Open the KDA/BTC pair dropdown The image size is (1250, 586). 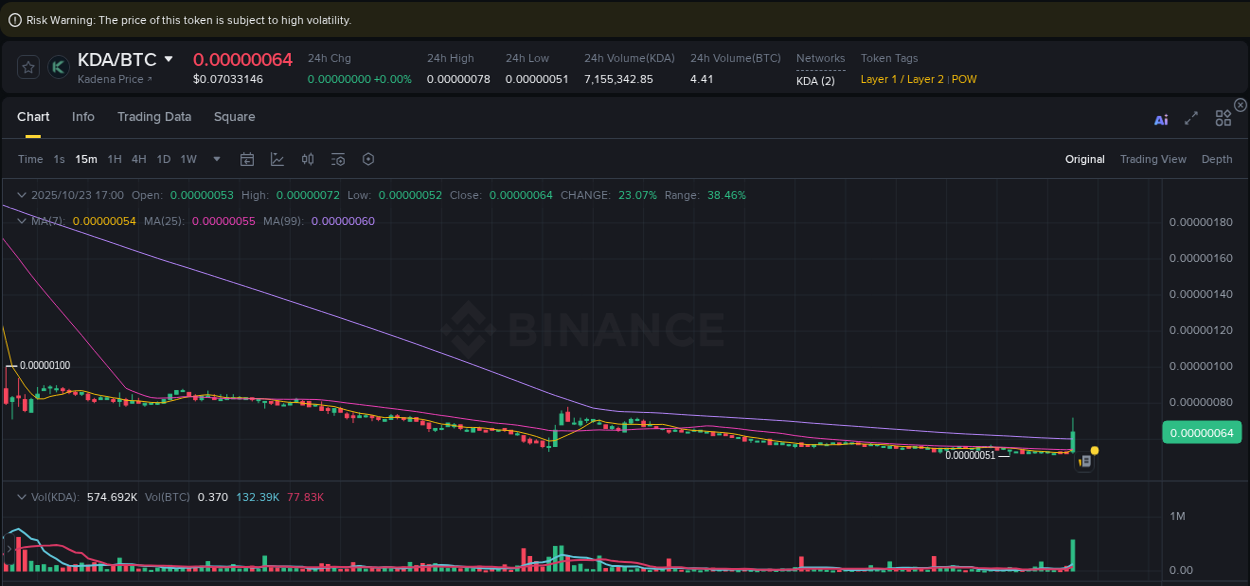[x=167, y=60]
